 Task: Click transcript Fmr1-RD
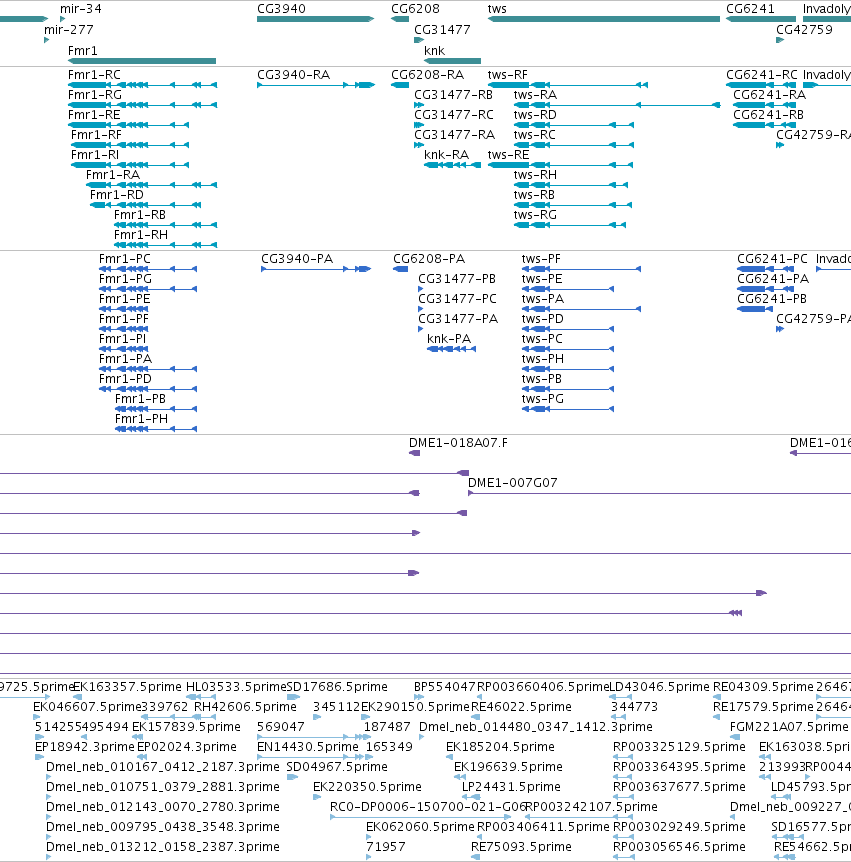[145, 205]
